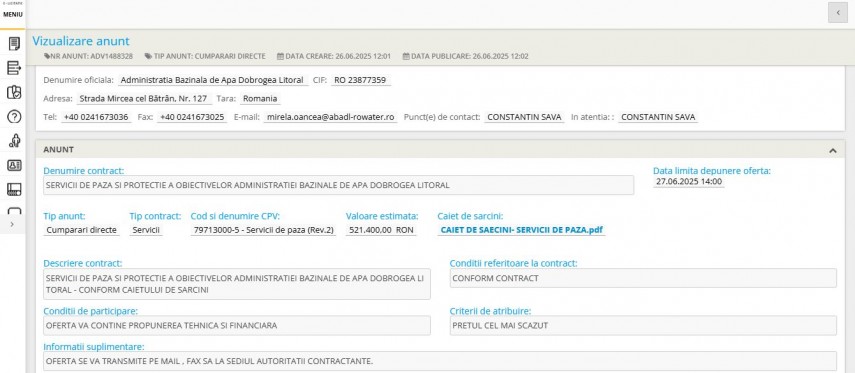The image size is (855, 373).
Task: Click the list with arrow sidebar icon
Action: click(x=14, y=68)
